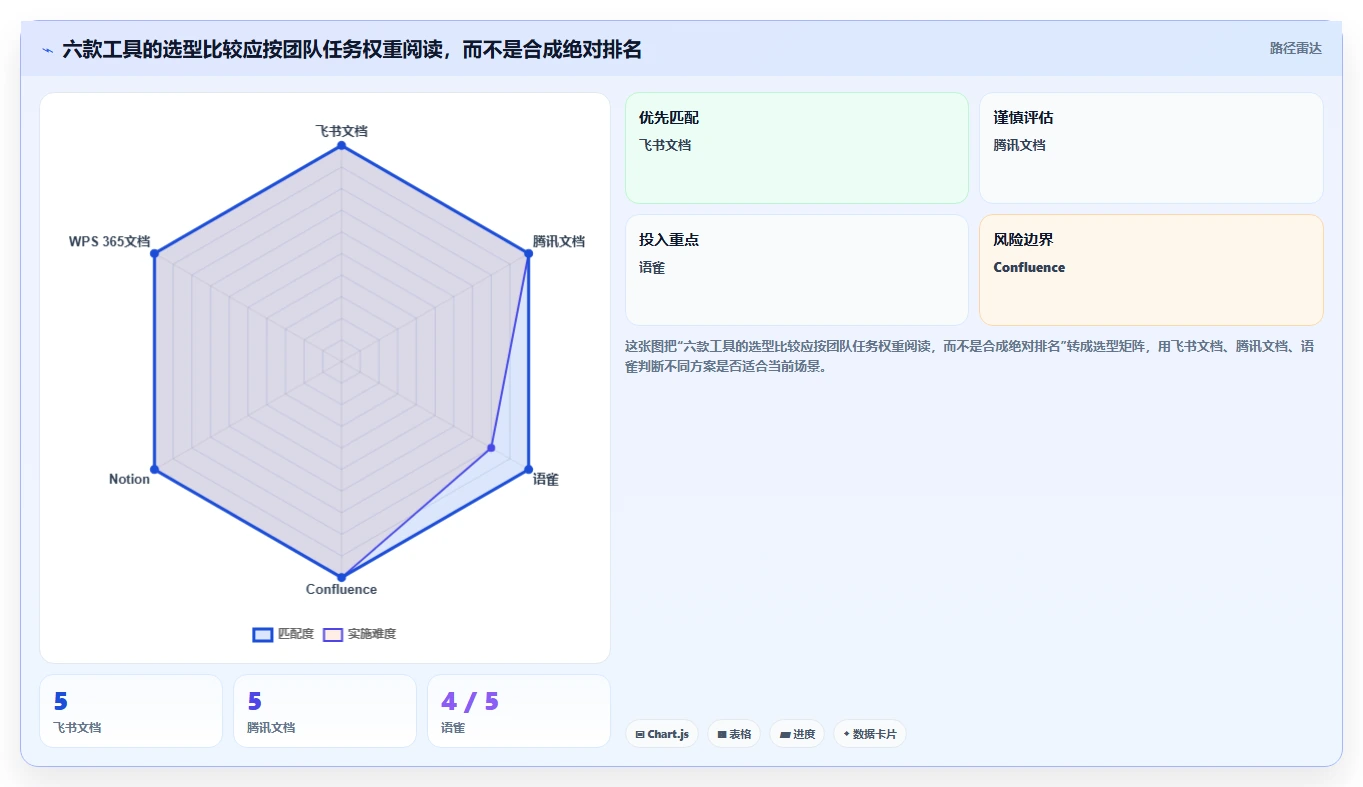Viewport: 1363px width, 787px height.
Task: Select the 表格 tag chip
Action: 734,734
